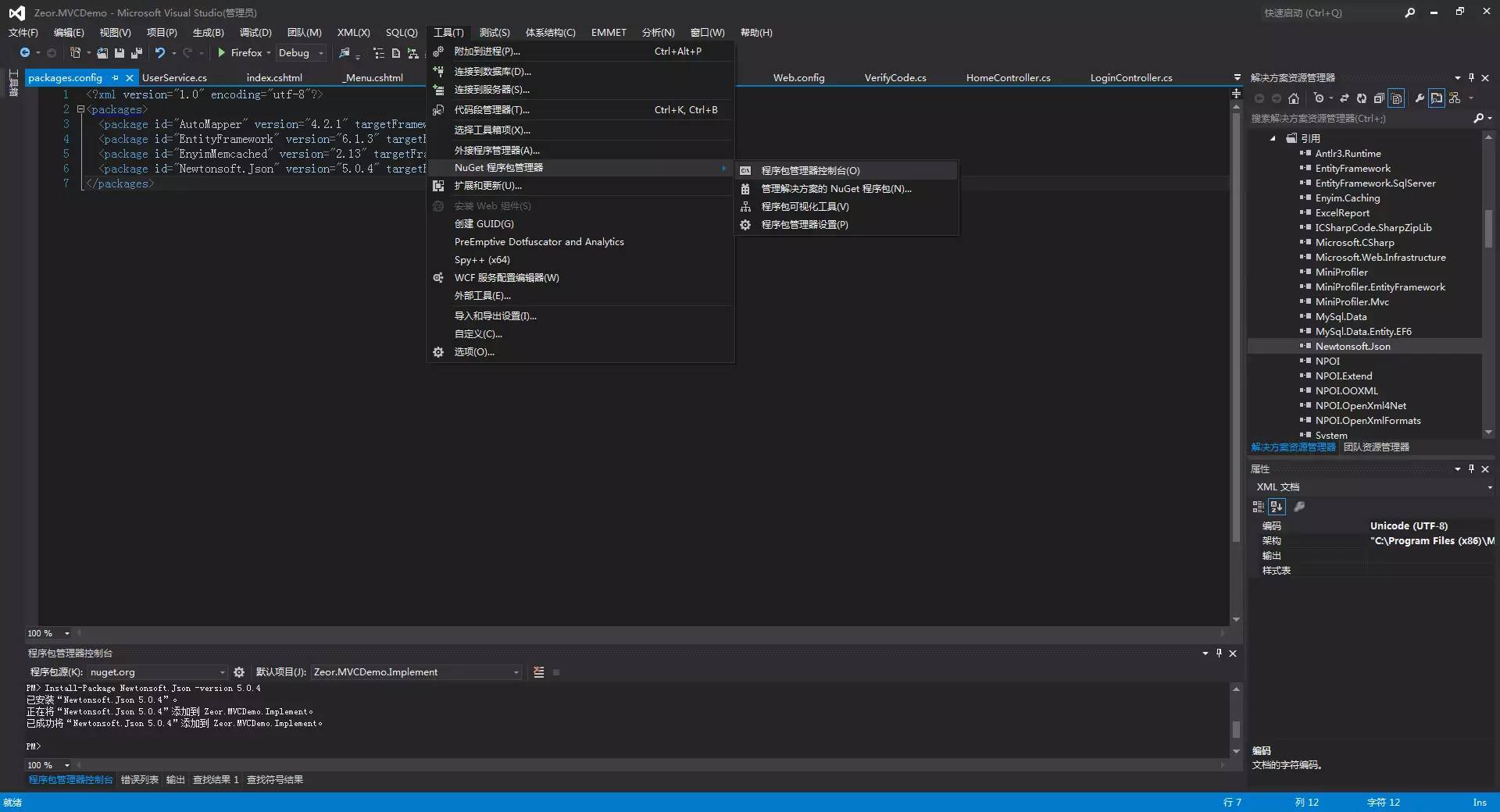The width and height of the screenshot is (1500, 812).
Task: Click the Solution Explorer search field
Action: click(1359, 118)
